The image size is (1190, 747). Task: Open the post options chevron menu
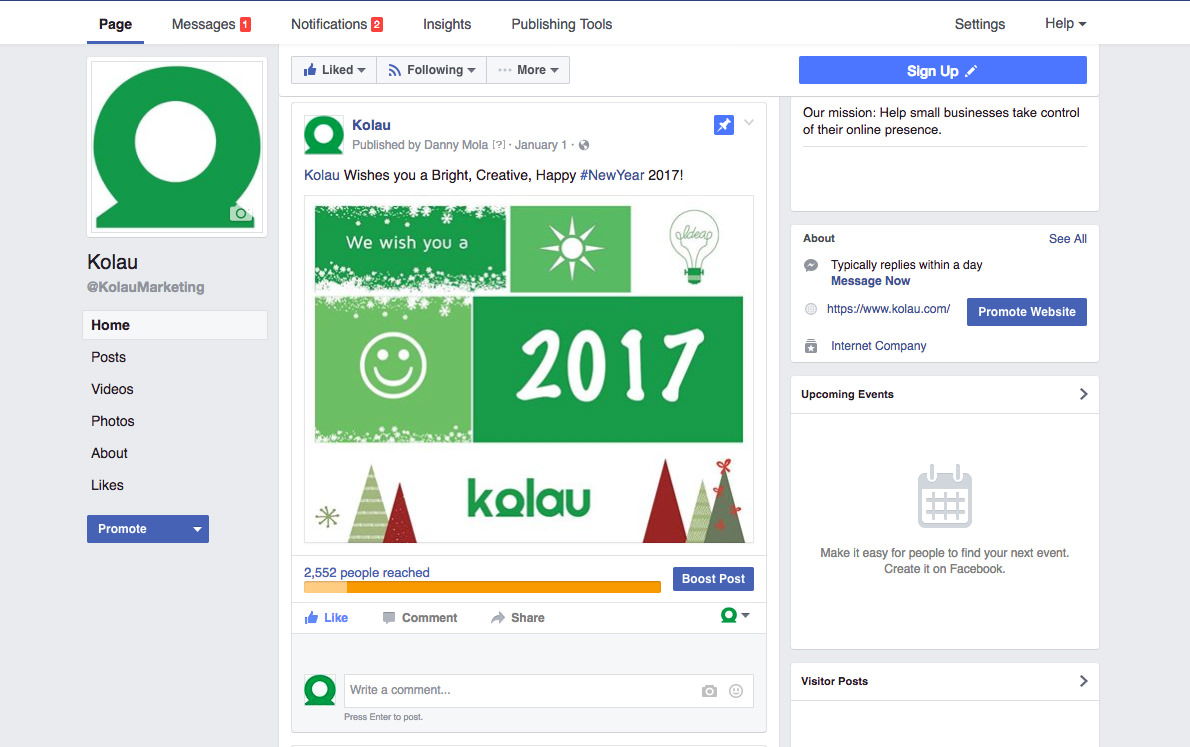(749, 122)
